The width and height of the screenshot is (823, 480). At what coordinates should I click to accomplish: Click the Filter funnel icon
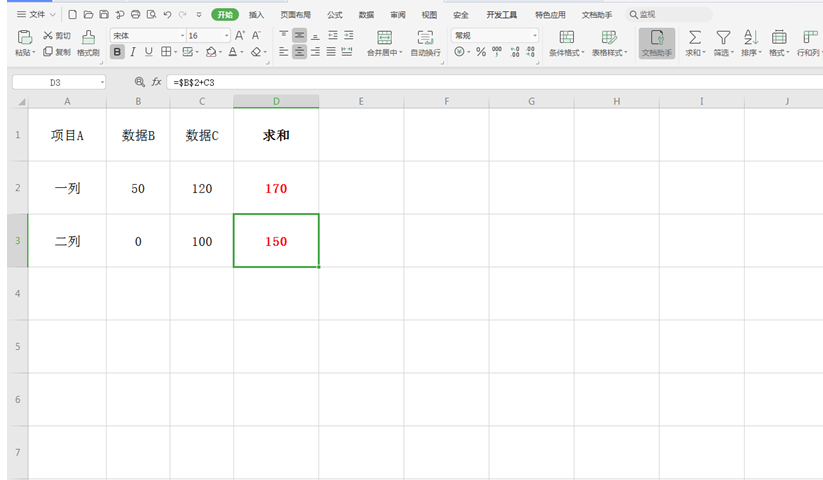coord(723,37)
